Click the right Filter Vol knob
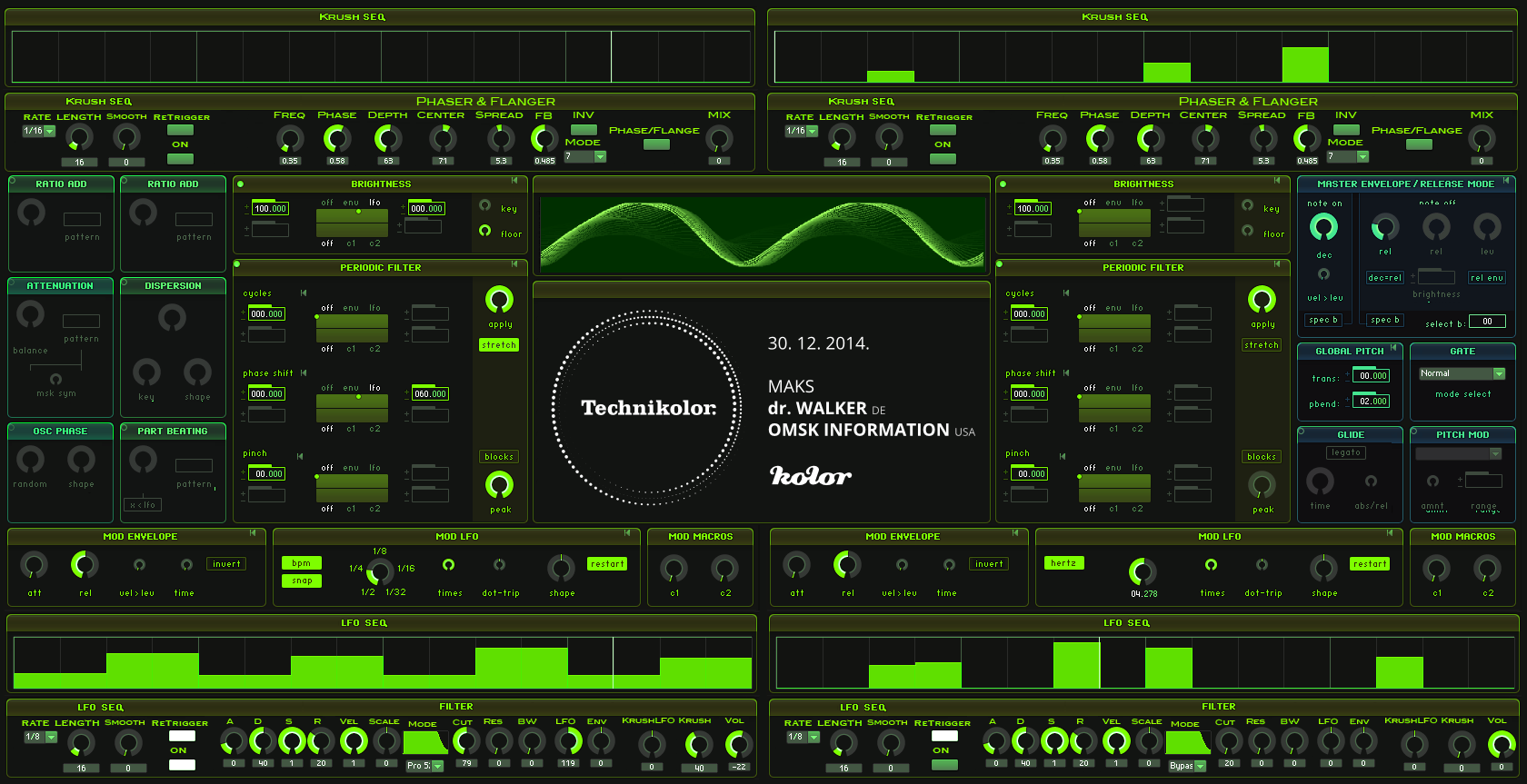Screen dimensions: 1527x784 click(1501, 745)
